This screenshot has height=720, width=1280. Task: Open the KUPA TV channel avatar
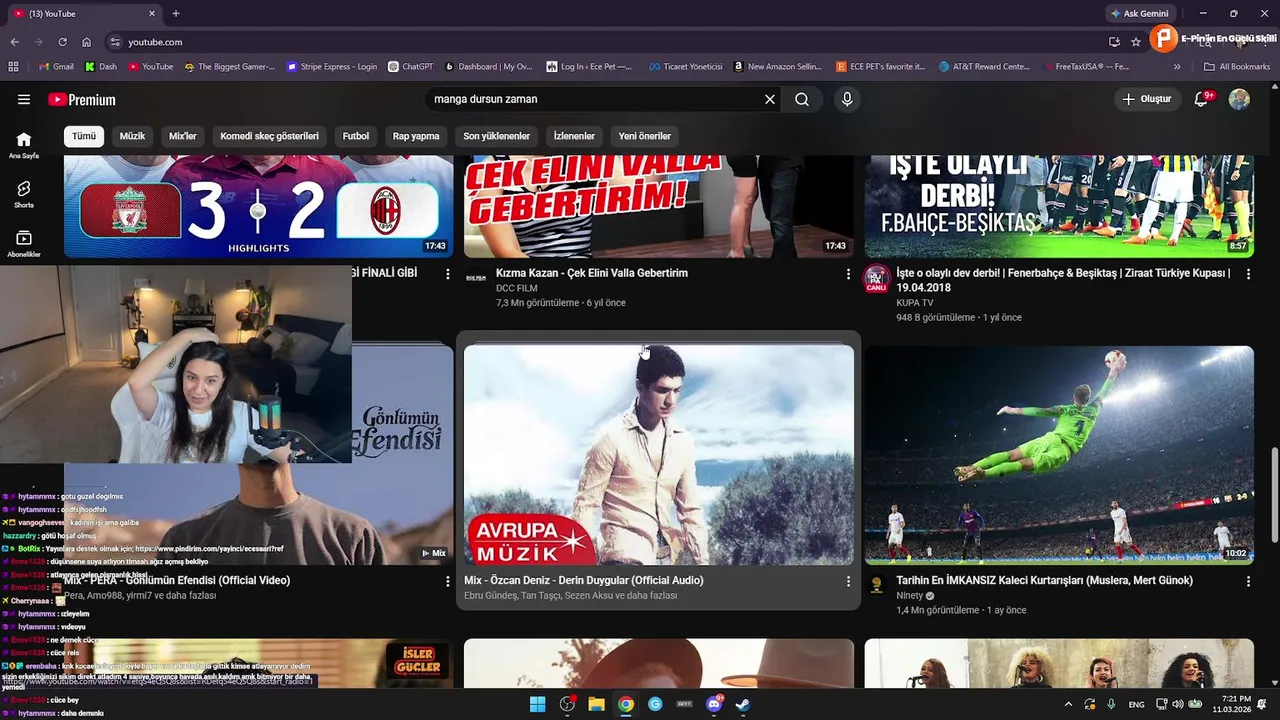877,279
